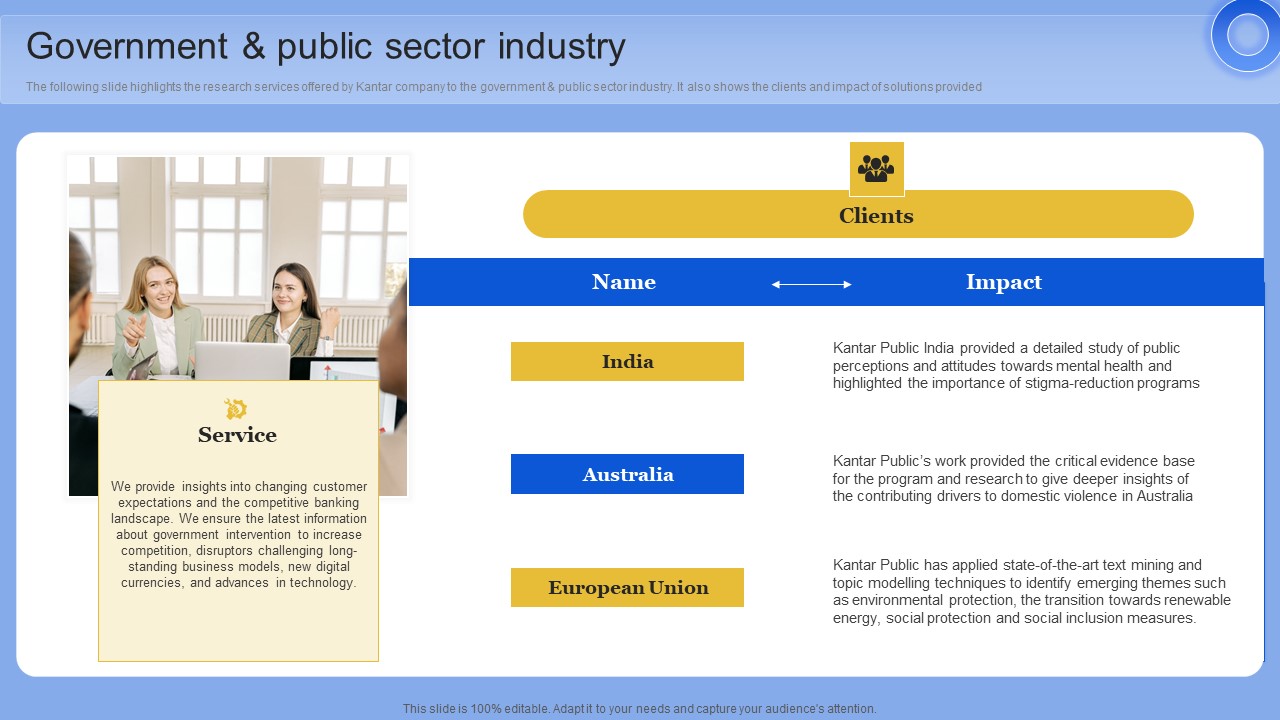Click the footer note 'This slide is 100% editable'
The height and width of the screenshot is (720, 1280).
coord(640,708)
